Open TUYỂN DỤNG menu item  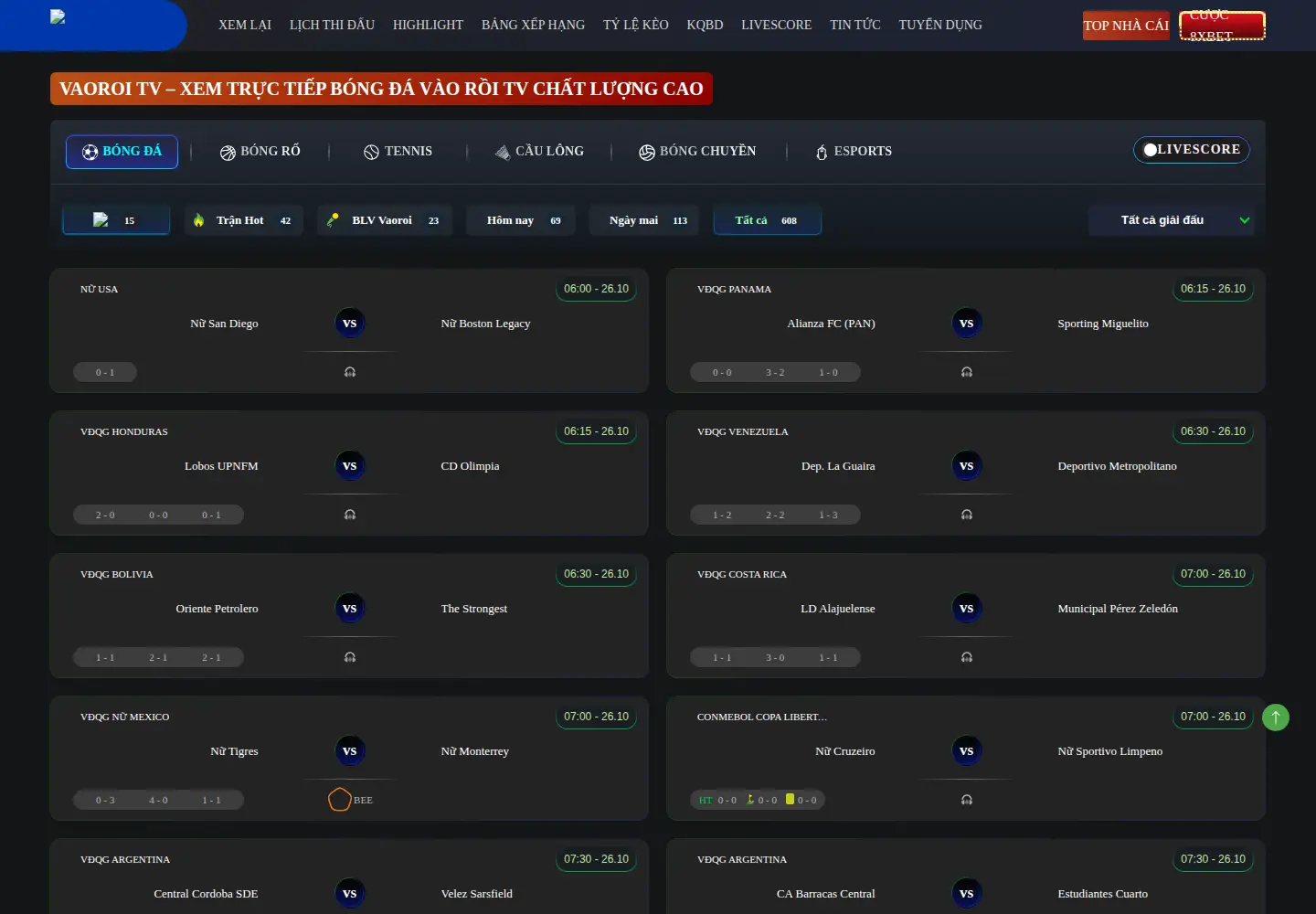coord(940,26)
